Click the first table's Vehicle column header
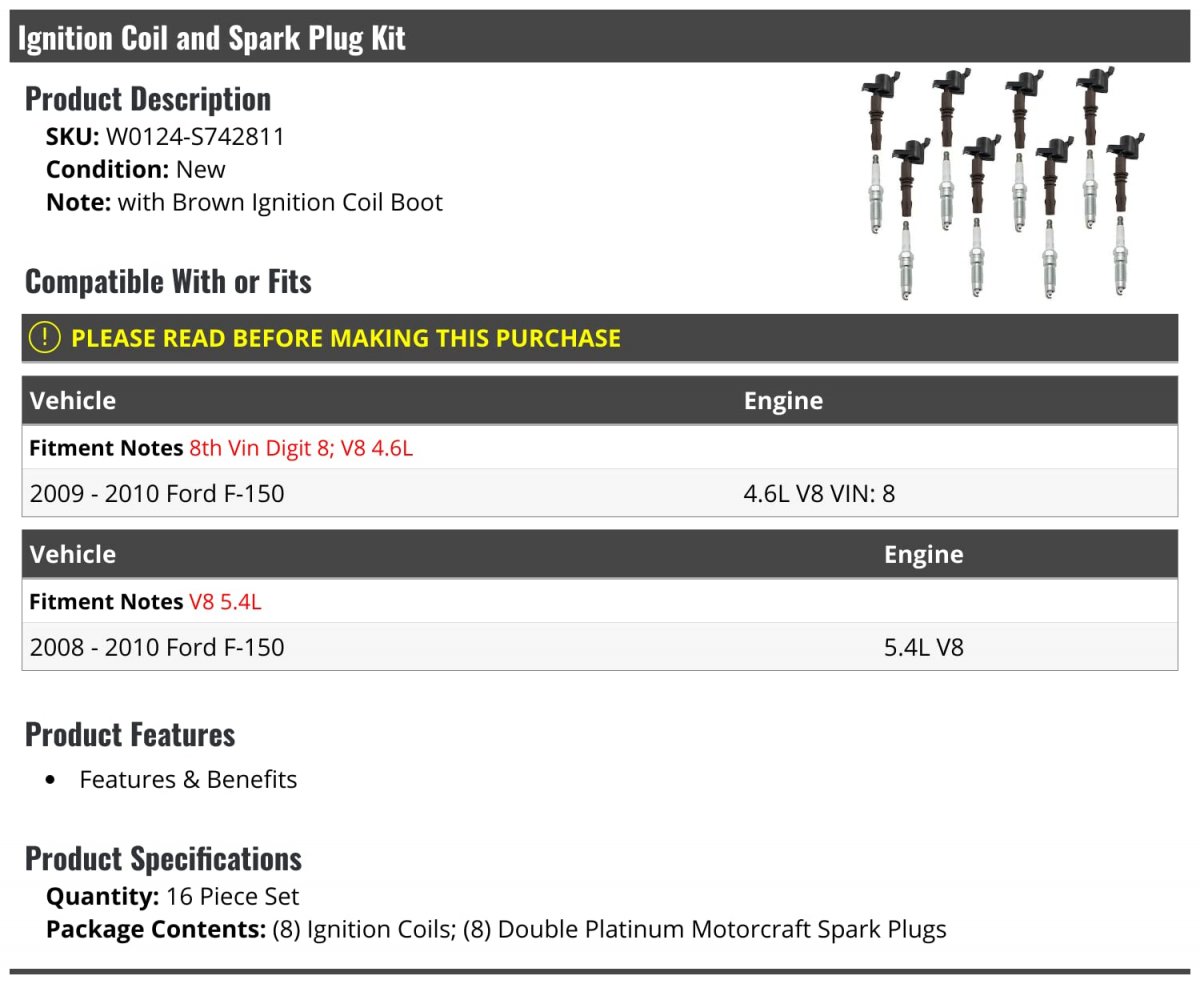This screenshot has width=1200, height=984. (73, 401)
